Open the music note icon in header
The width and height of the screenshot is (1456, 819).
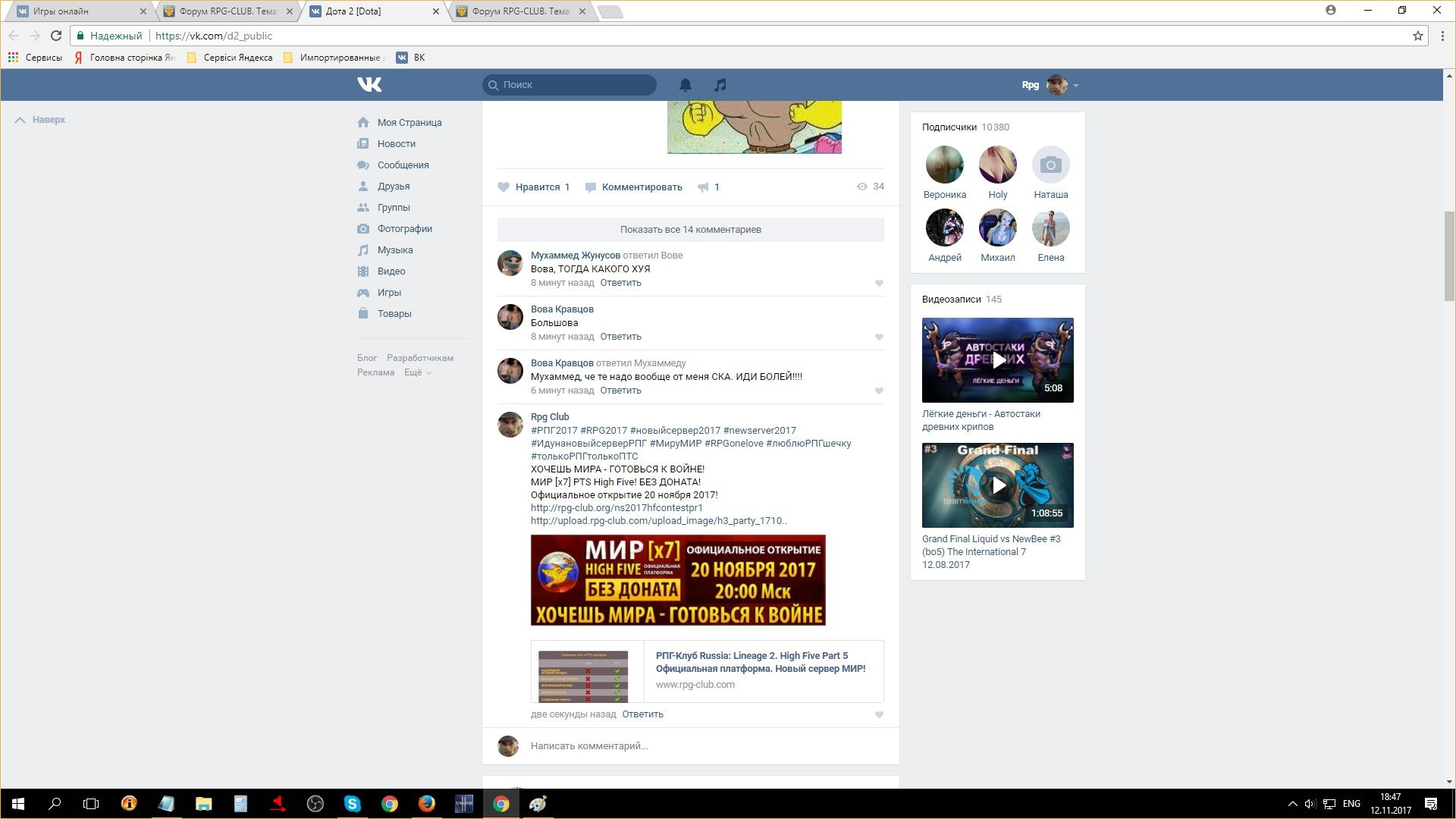[720, 85]
